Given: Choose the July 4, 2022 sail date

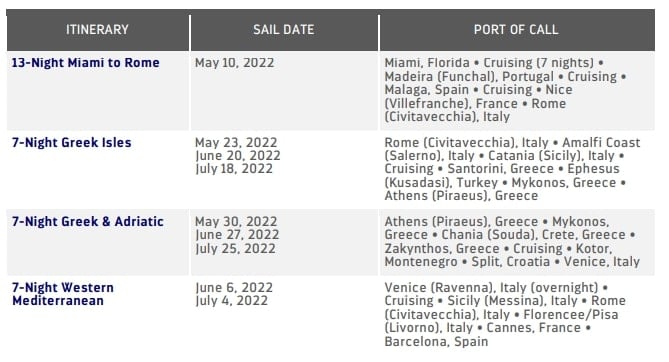Looking at the screenshot, I should pyautogui.click(x=231, y=301).
